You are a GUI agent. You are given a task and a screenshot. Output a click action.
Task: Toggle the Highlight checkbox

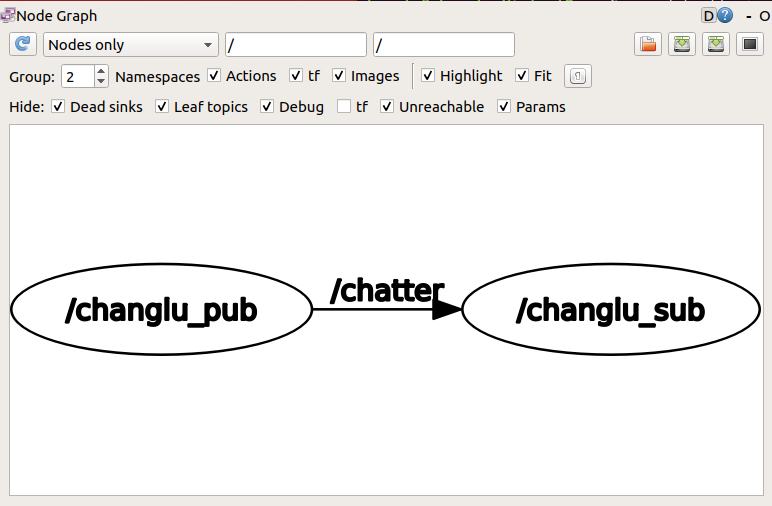pos(428,76)
